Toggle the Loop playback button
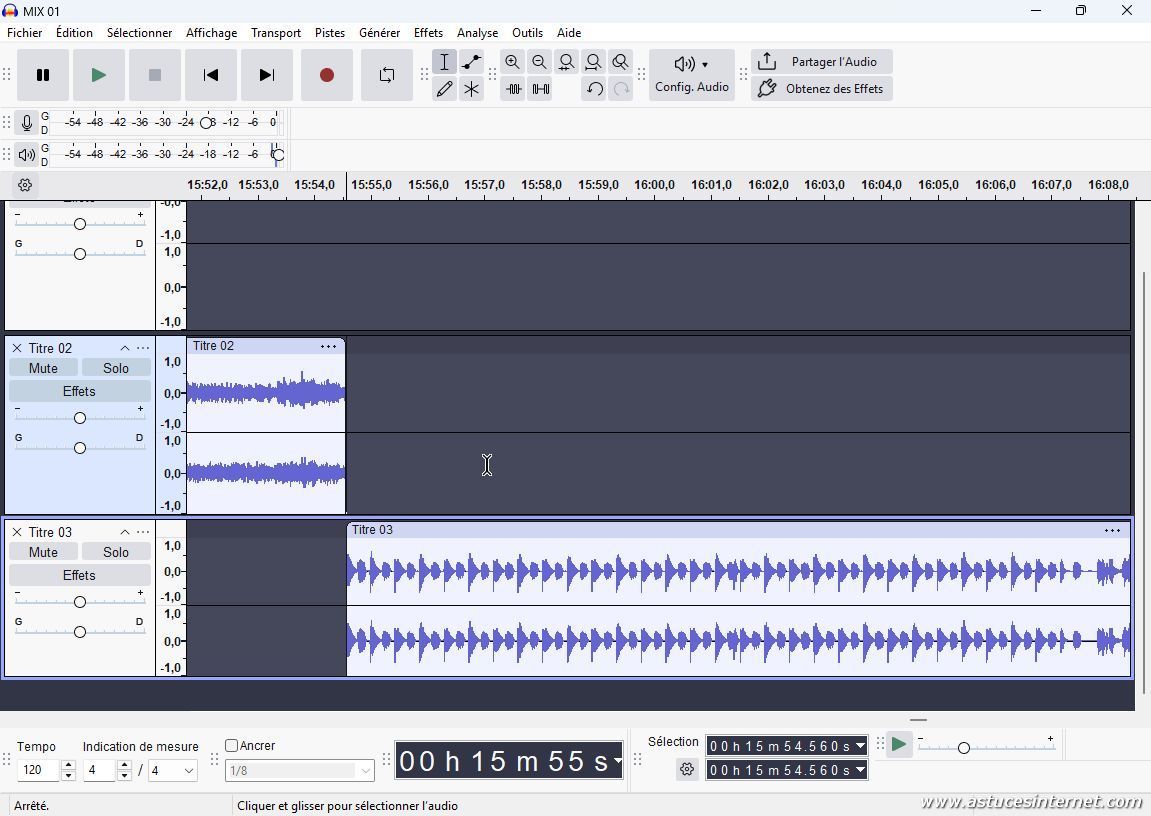Image resolution: width=1151 pixels, height=816 pixels. pos(386,75)
